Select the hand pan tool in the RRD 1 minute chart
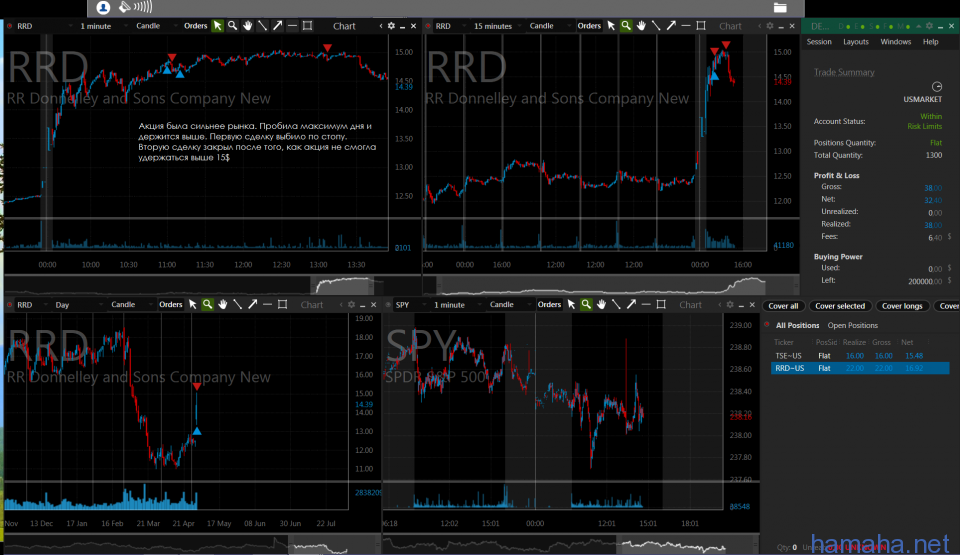The width and height of the screenshot is (960, 555). click(247, 26)
